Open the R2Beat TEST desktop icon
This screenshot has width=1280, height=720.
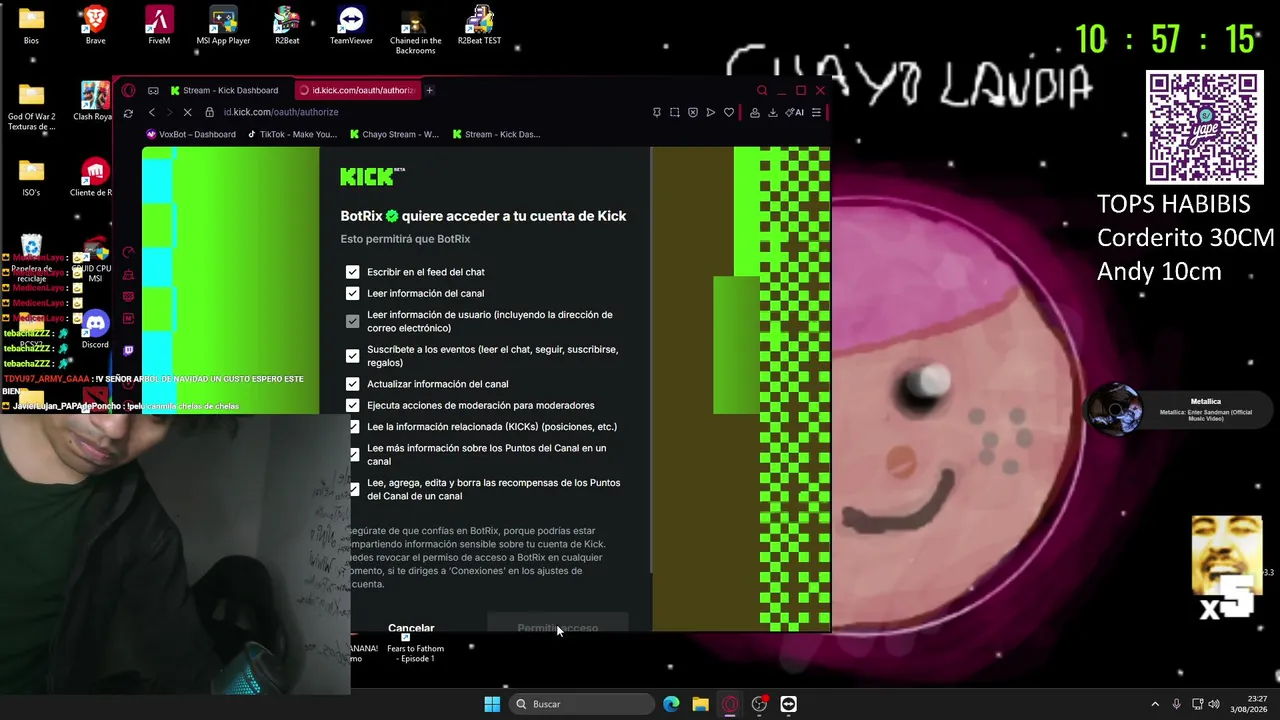point(479,25)
